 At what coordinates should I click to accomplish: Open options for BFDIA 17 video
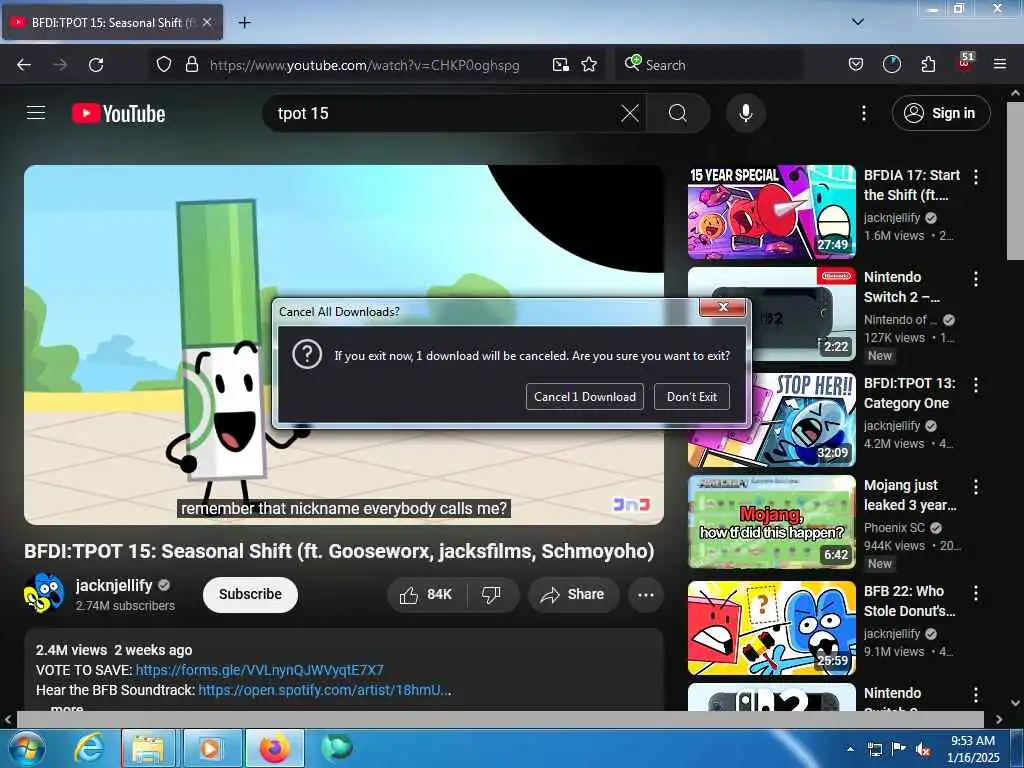coord(976,176)
